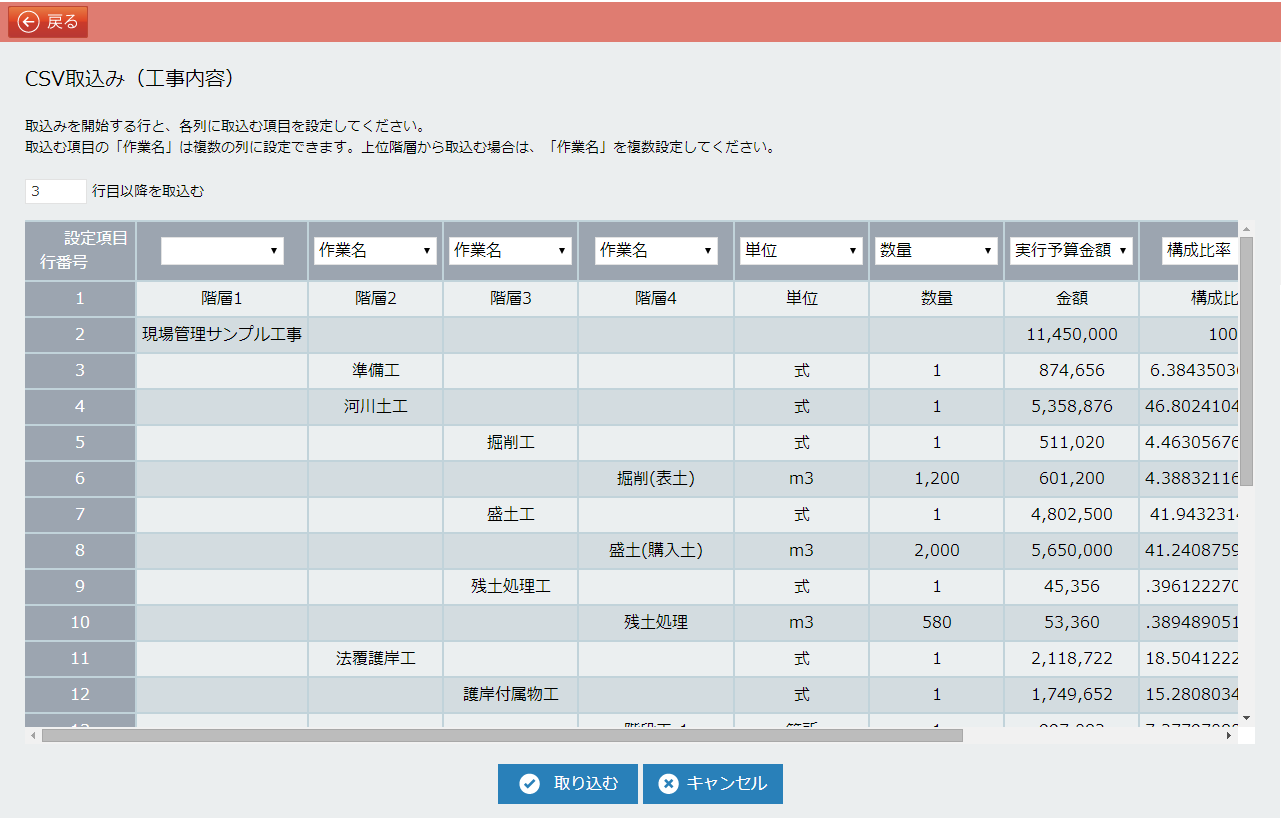Screen dimensions: 1281x818
Task: Click cell 盛土(購入土) in row 8
Action: click(656, 550)
